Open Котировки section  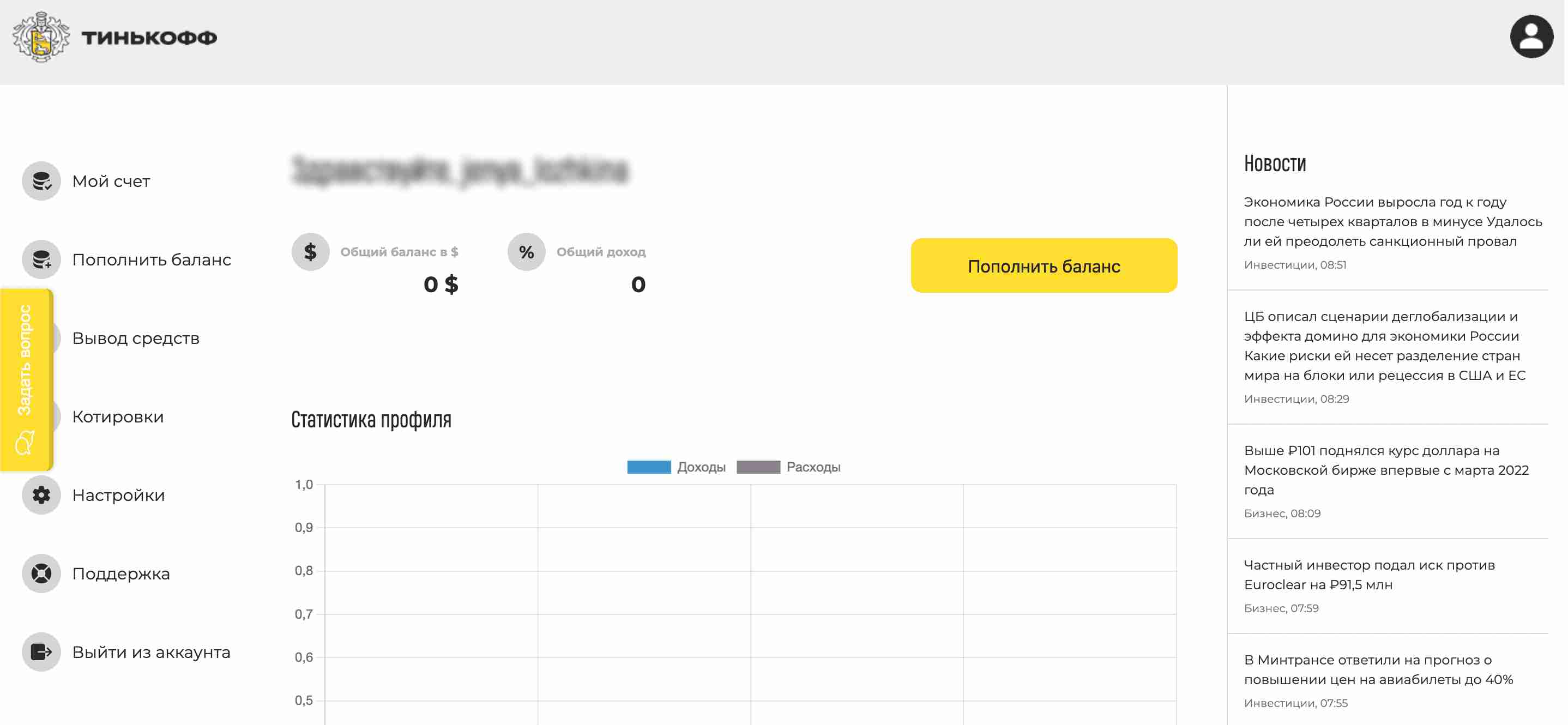pos(118,417)
